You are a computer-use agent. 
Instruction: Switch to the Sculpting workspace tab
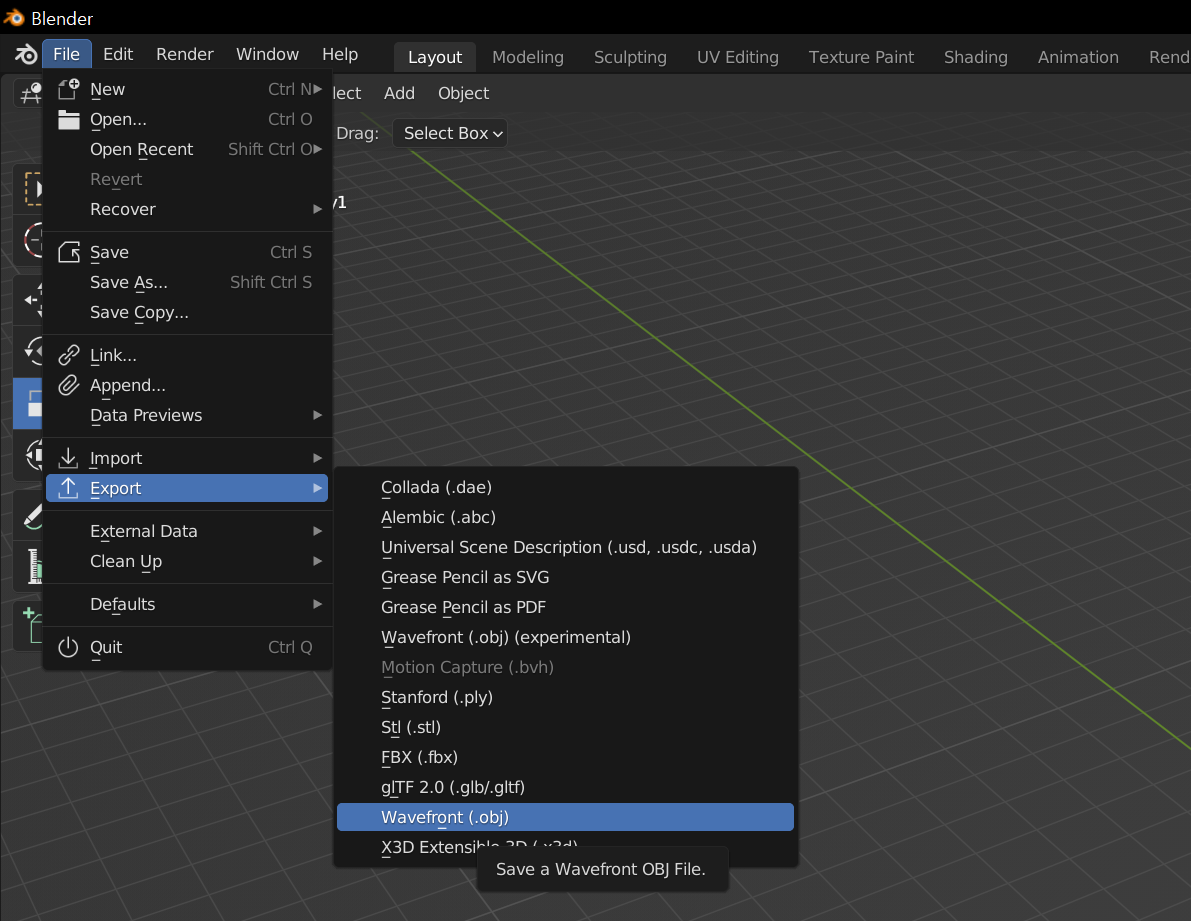[x=630, y=58]
